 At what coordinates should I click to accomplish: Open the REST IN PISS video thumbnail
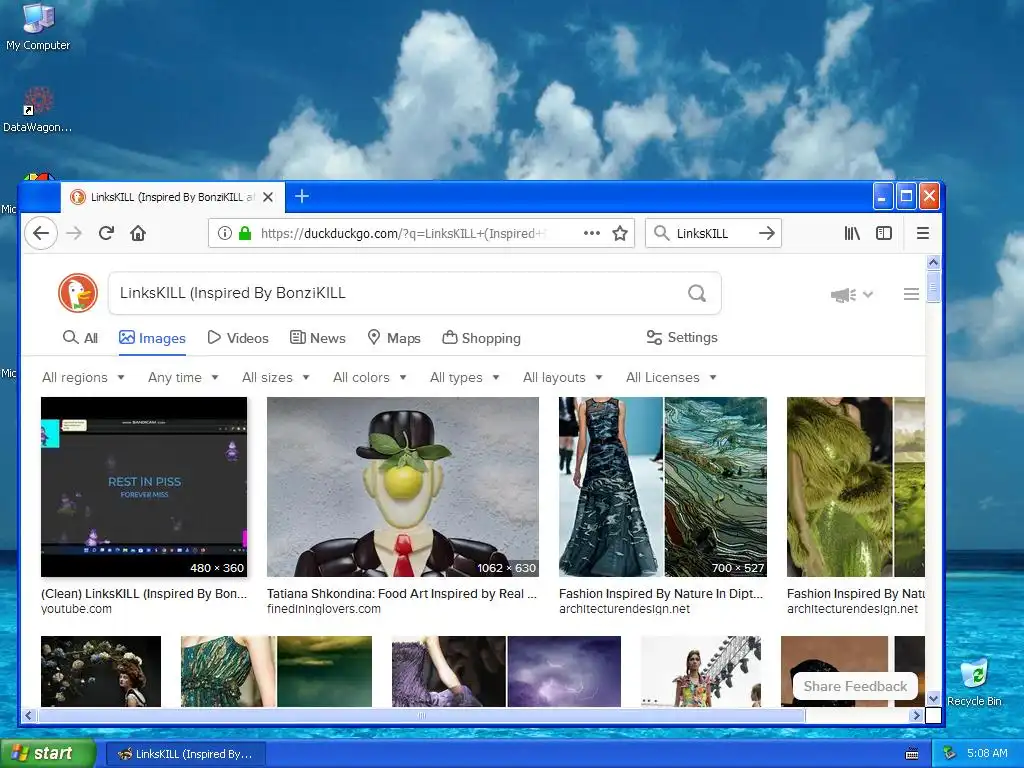pos(144,487)
